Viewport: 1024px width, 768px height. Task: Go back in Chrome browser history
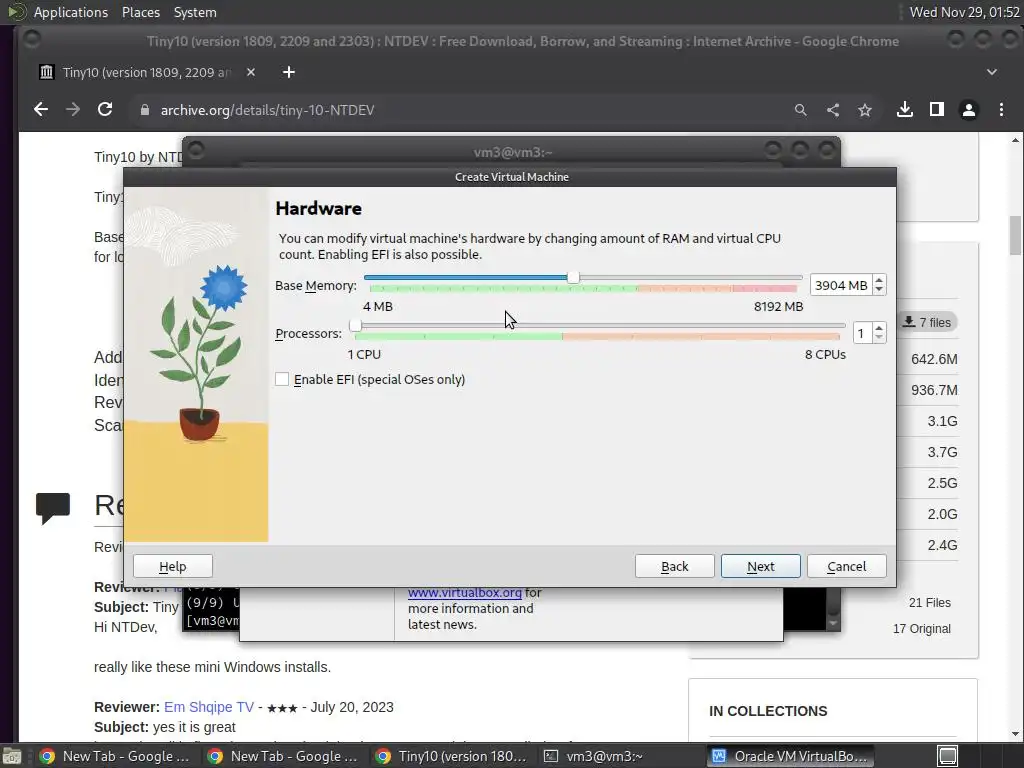tap(40, 110)
